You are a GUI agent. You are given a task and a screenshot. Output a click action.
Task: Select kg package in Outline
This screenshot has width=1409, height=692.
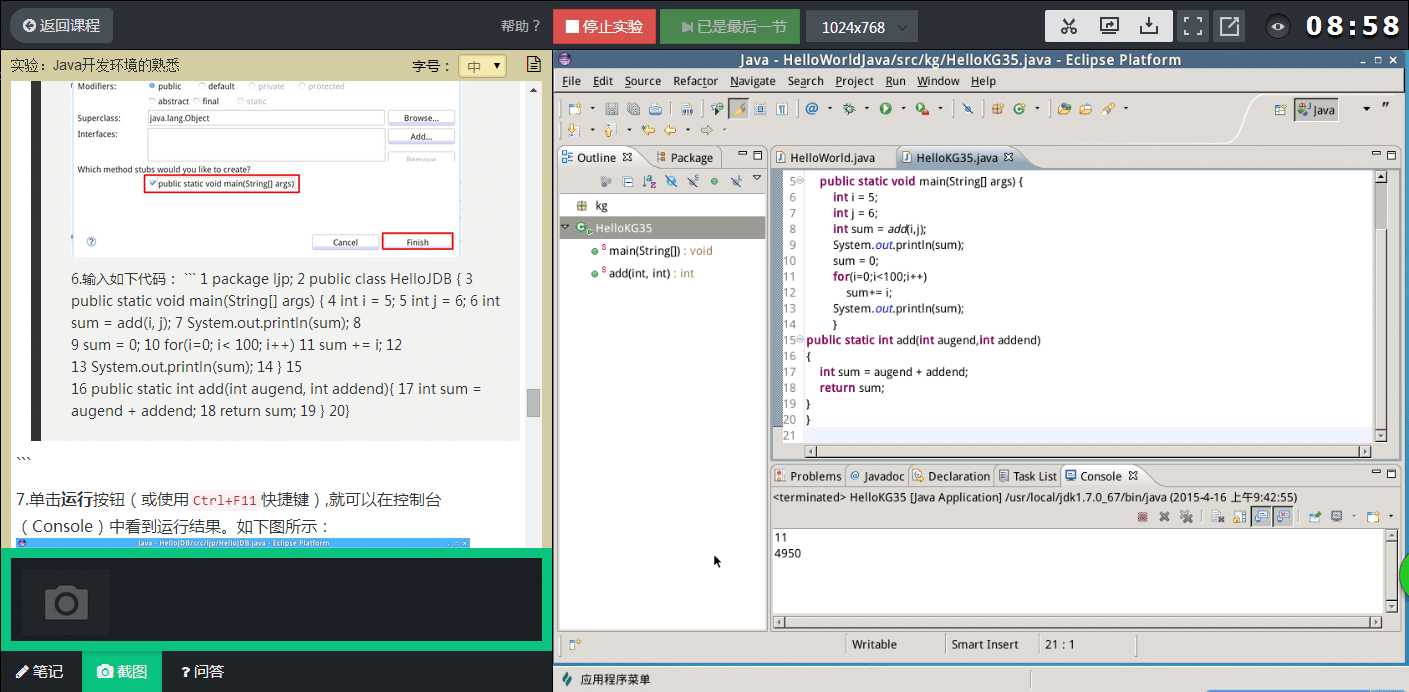601,205
